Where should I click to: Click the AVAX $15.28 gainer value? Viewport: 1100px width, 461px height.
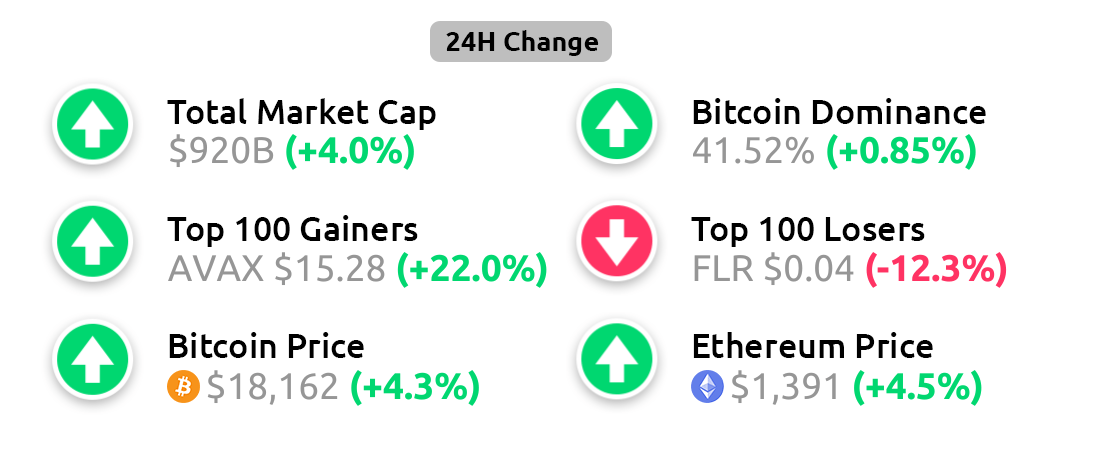click(277, 269)
